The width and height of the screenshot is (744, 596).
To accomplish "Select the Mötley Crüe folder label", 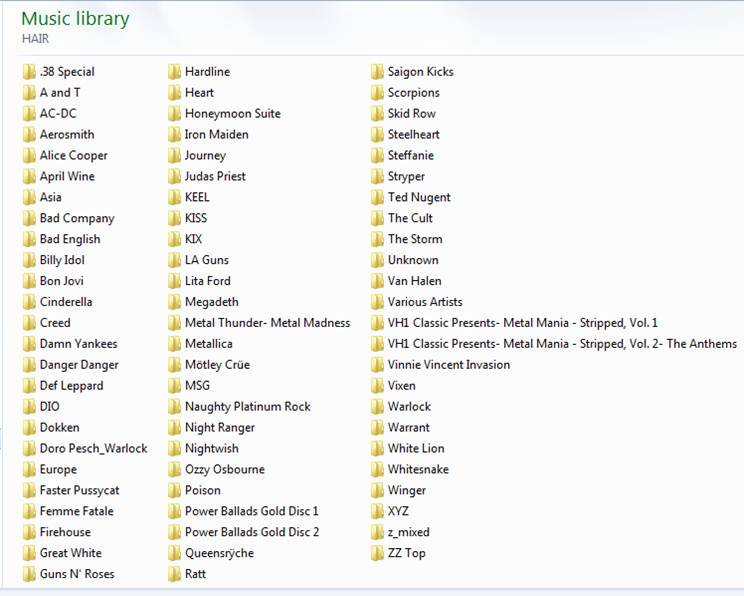I will pos(217,365).
